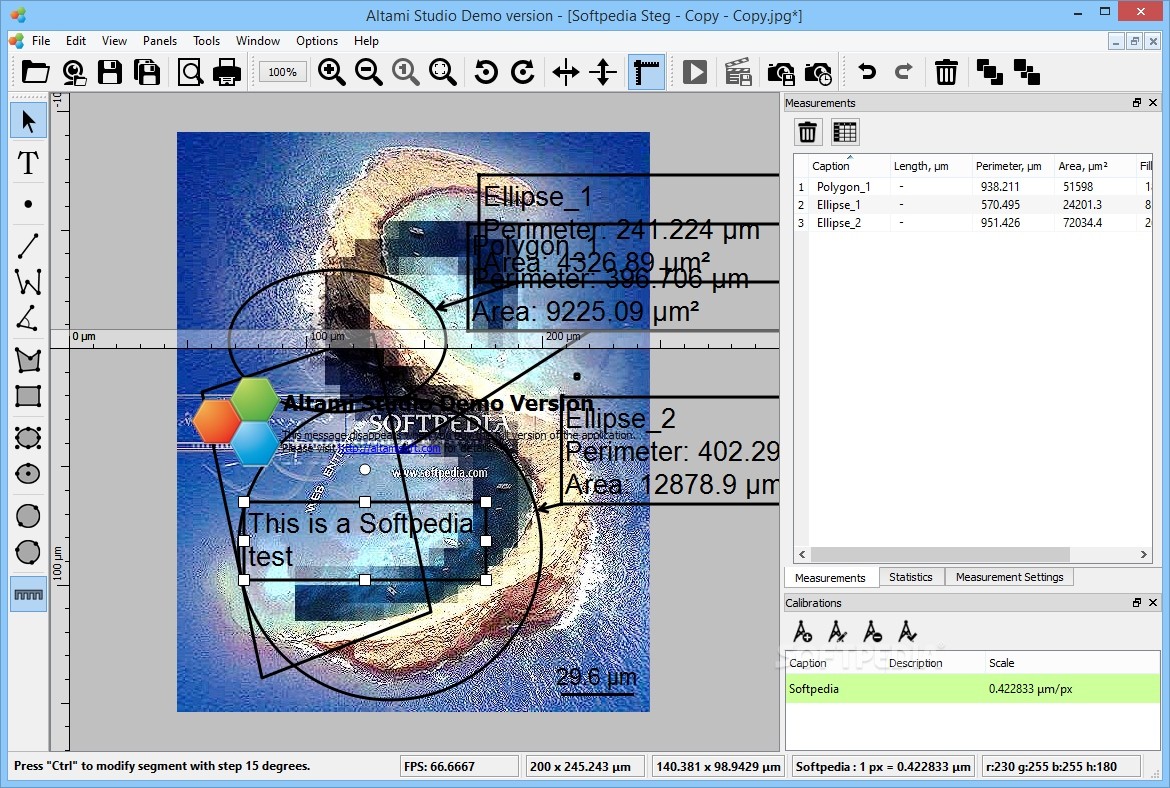The height and width of the screenshot is (788, 1170).
Task: Click the remove calibration icon
Action: pos(872,631)
